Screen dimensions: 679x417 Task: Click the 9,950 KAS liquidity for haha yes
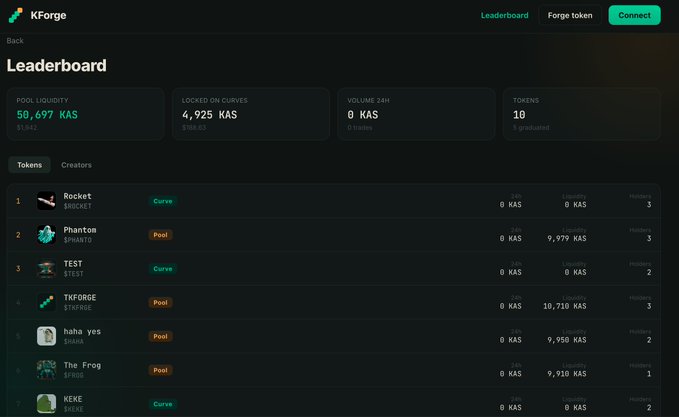coord(567,340)
